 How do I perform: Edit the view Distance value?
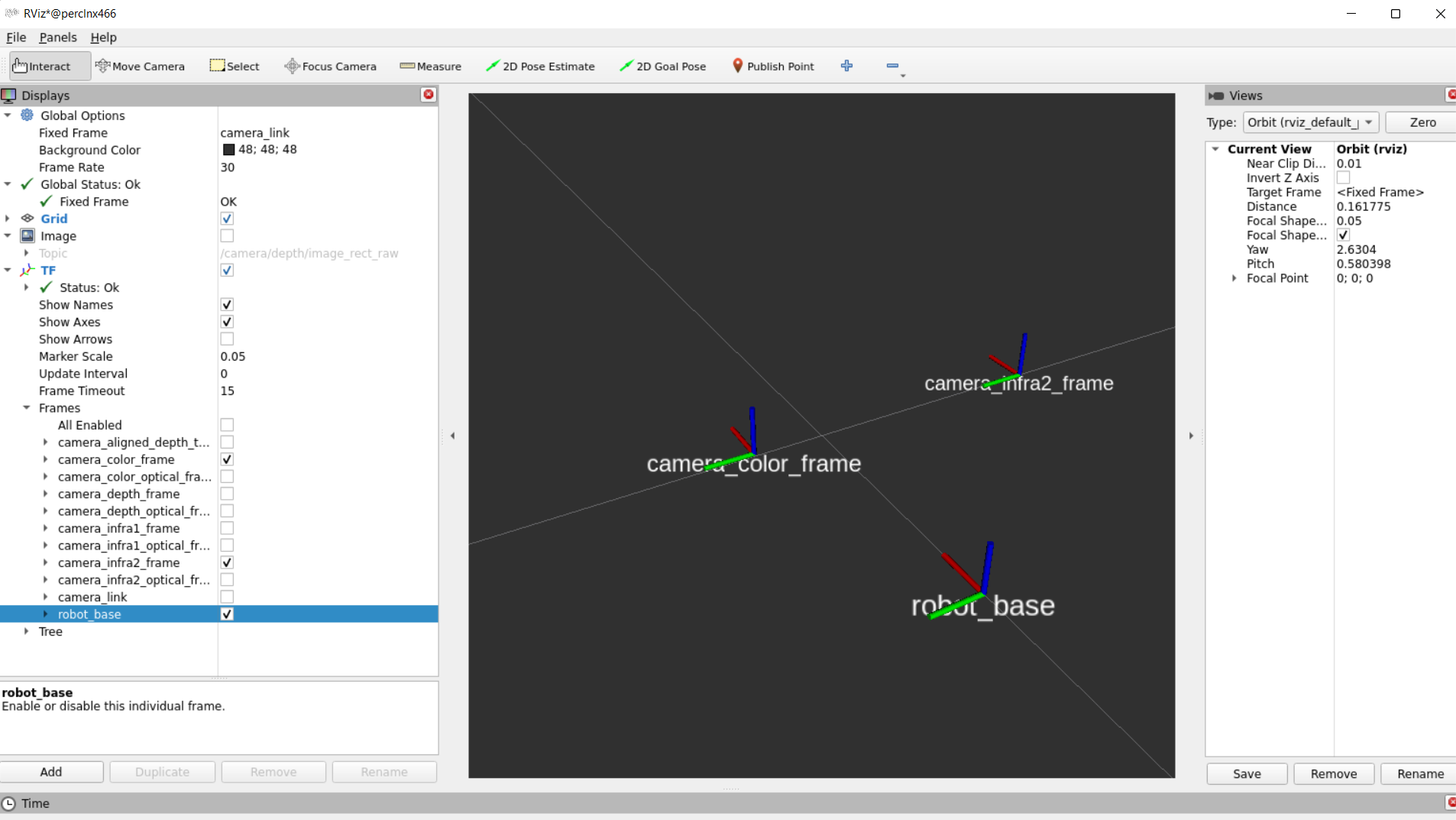(1363, 206)
